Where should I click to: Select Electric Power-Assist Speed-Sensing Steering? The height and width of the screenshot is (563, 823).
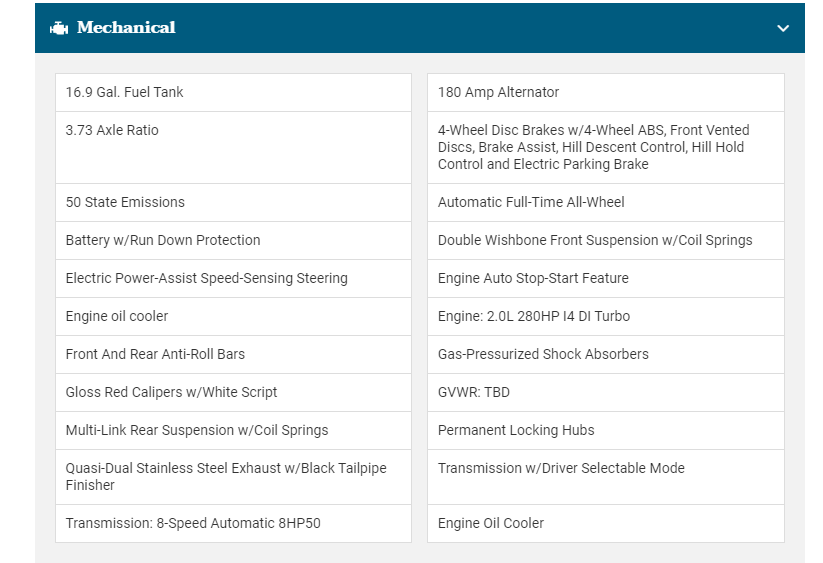(x=206, y=278)
